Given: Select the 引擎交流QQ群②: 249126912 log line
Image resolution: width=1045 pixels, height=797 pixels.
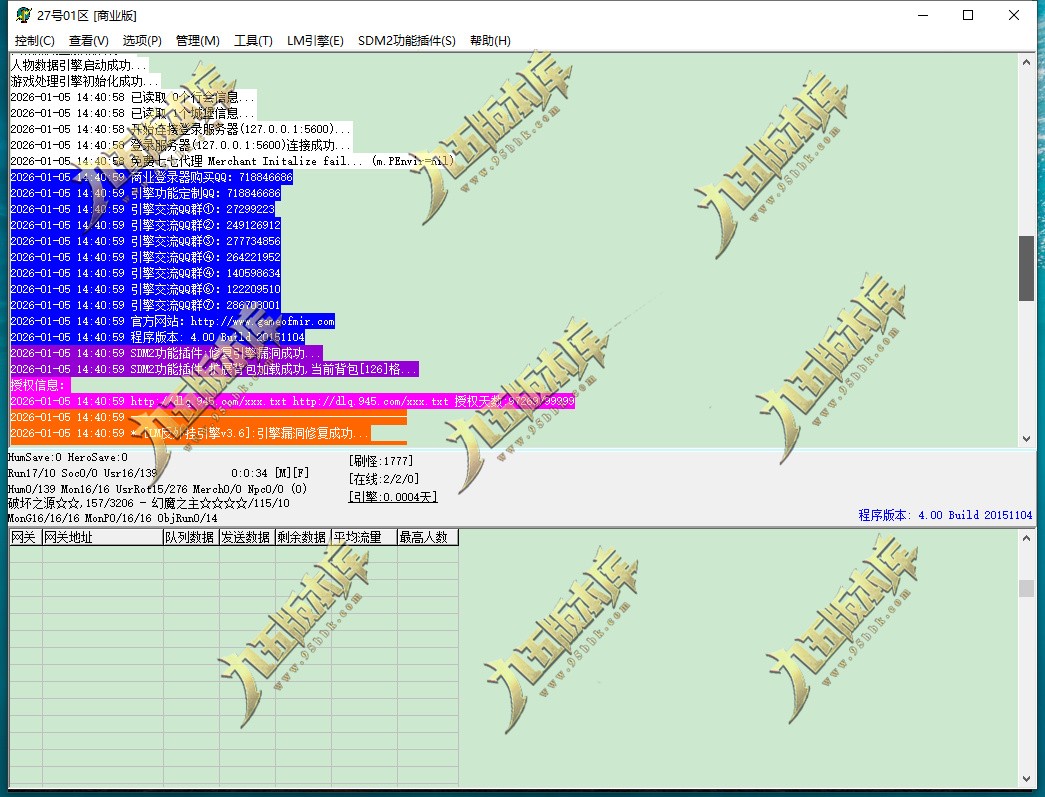Looking at the screenshot, I should [145, 225].
